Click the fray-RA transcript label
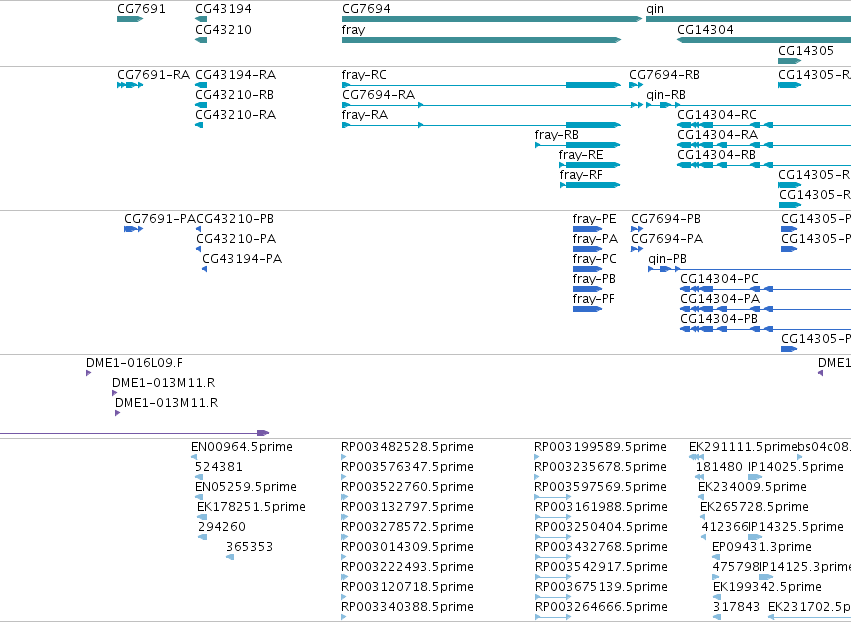Screen dimensions: 851x622 pyautogui.click(x=365, y=115)
